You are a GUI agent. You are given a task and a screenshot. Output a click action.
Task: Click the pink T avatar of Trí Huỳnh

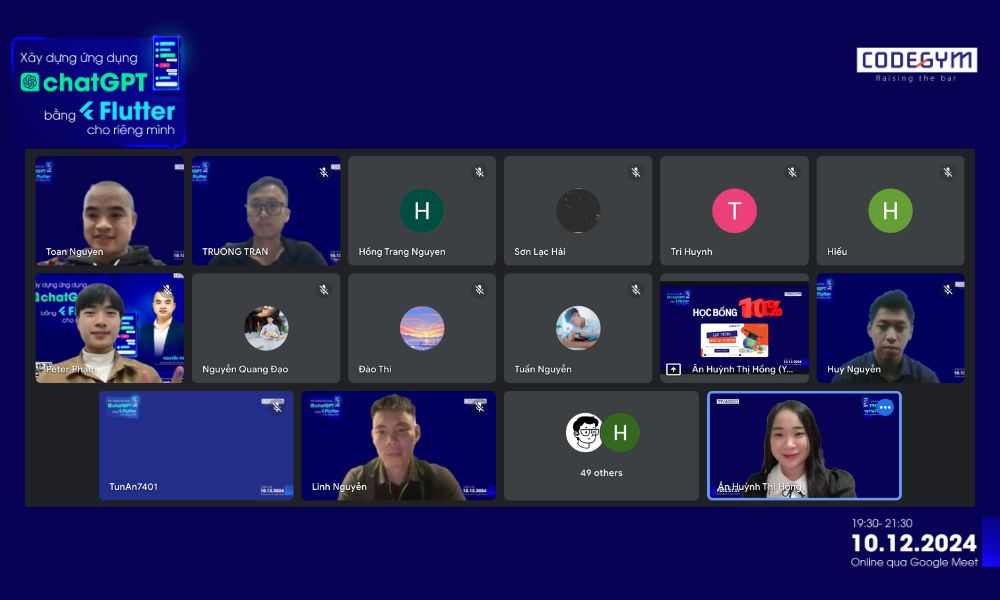[734, 211]
